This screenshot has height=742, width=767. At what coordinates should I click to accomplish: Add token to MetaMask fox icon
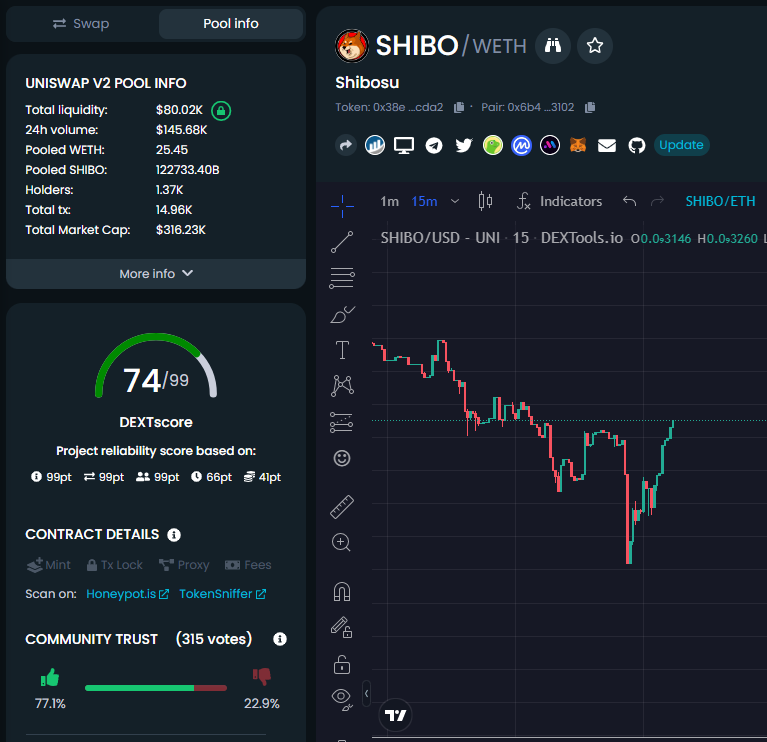tap(578, 145)
